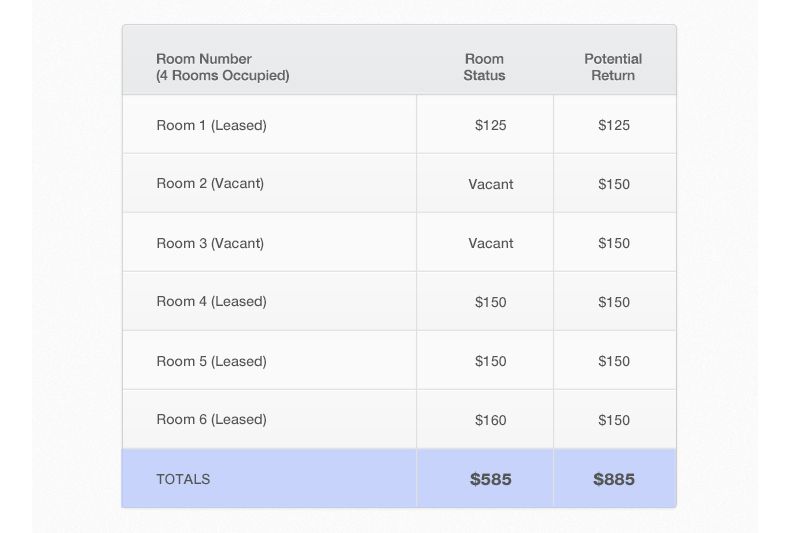The height and width of the screenshot is (533, 800).
Task: Select Room 4 status value $150
Action: point(491,302)
